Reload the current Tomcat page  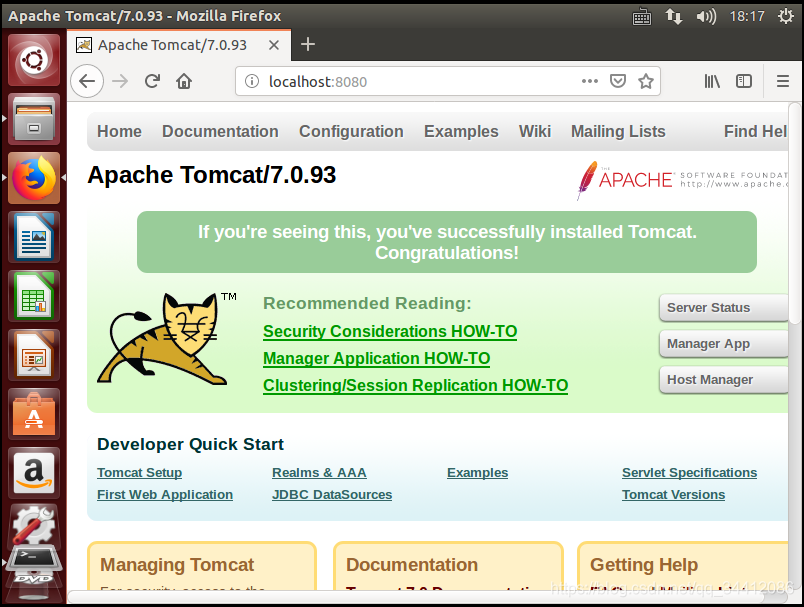pyautogui.click(x=152, y=81)
